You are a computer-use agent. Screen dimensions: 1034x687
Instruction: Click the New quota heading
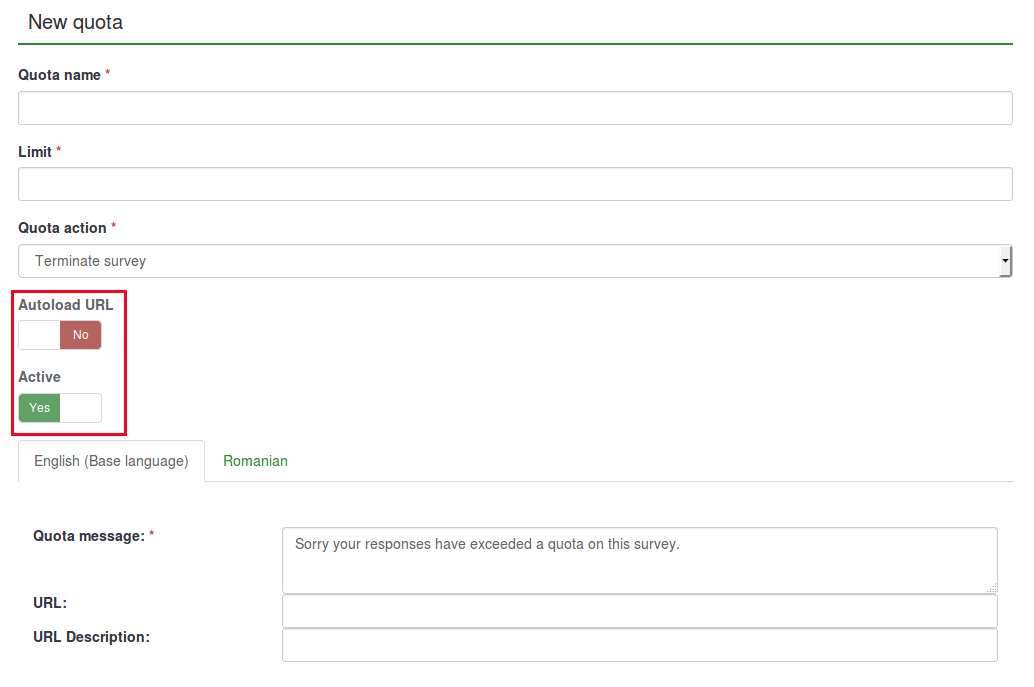click(x=75, y=22)
